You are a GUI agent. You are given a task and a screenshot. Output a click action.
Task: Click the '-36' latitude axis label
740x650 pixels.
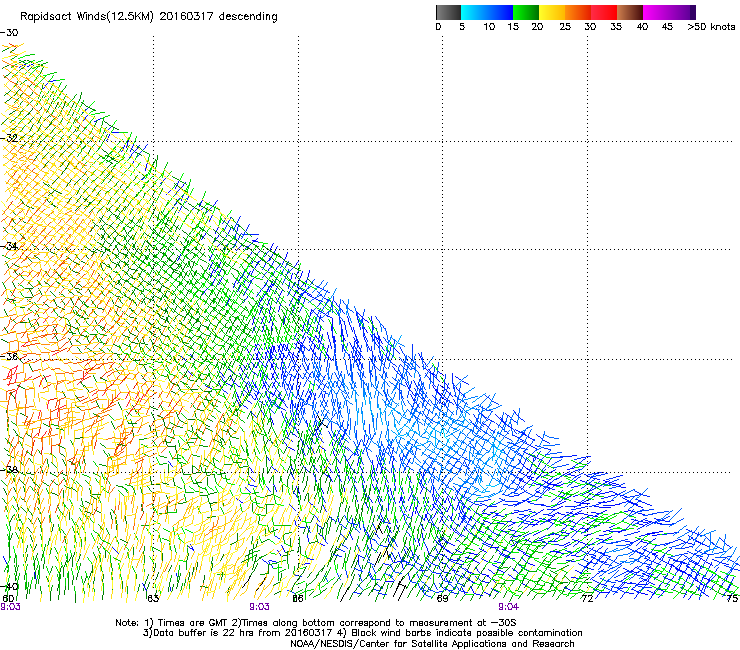pyautogui.click(x=9, y=356)
